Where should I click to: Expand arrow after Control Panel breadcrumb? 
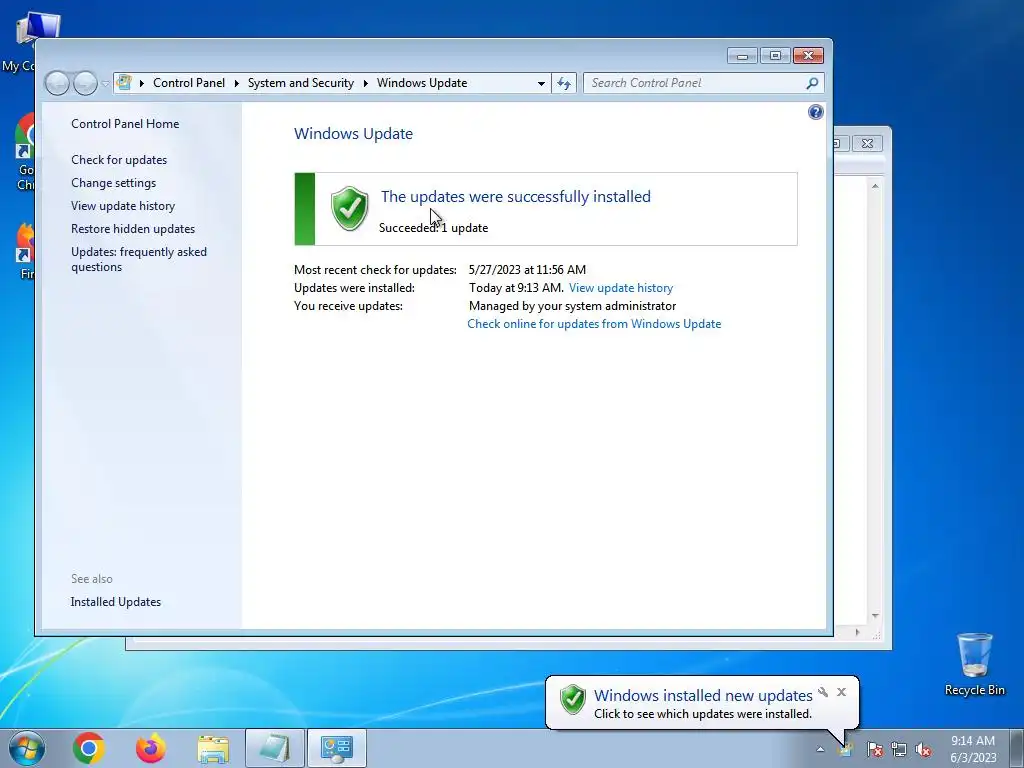pyautogui.click(x=236, y=83)
